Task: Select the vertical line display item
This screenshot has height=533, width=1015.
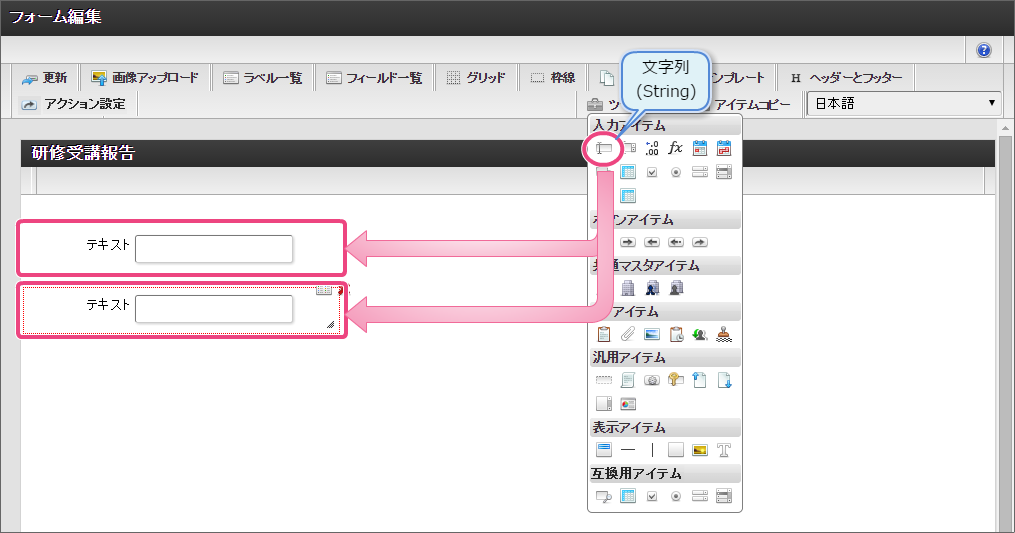Action: pyautogui.click(x=652, y=449)
